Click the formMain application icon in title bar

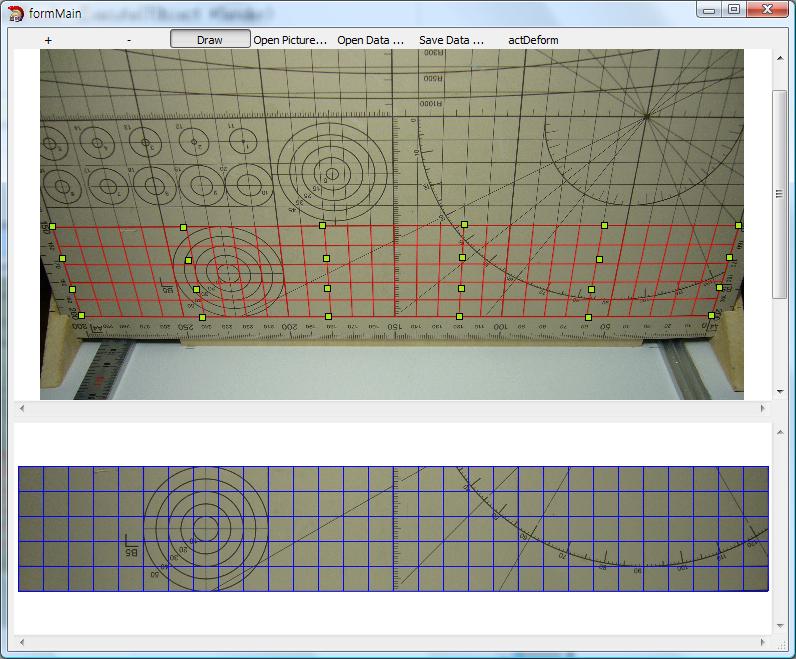(16, 12)
